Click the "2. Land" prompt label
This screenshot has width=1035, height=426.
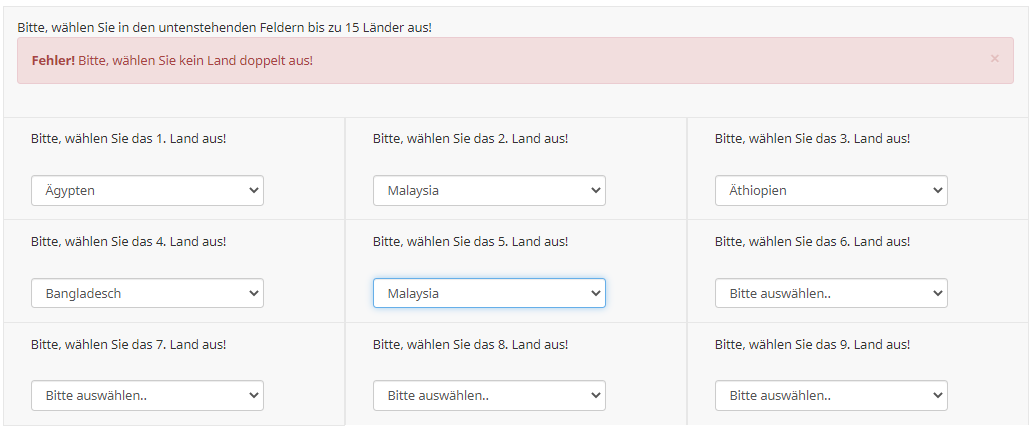coord(471,138)
